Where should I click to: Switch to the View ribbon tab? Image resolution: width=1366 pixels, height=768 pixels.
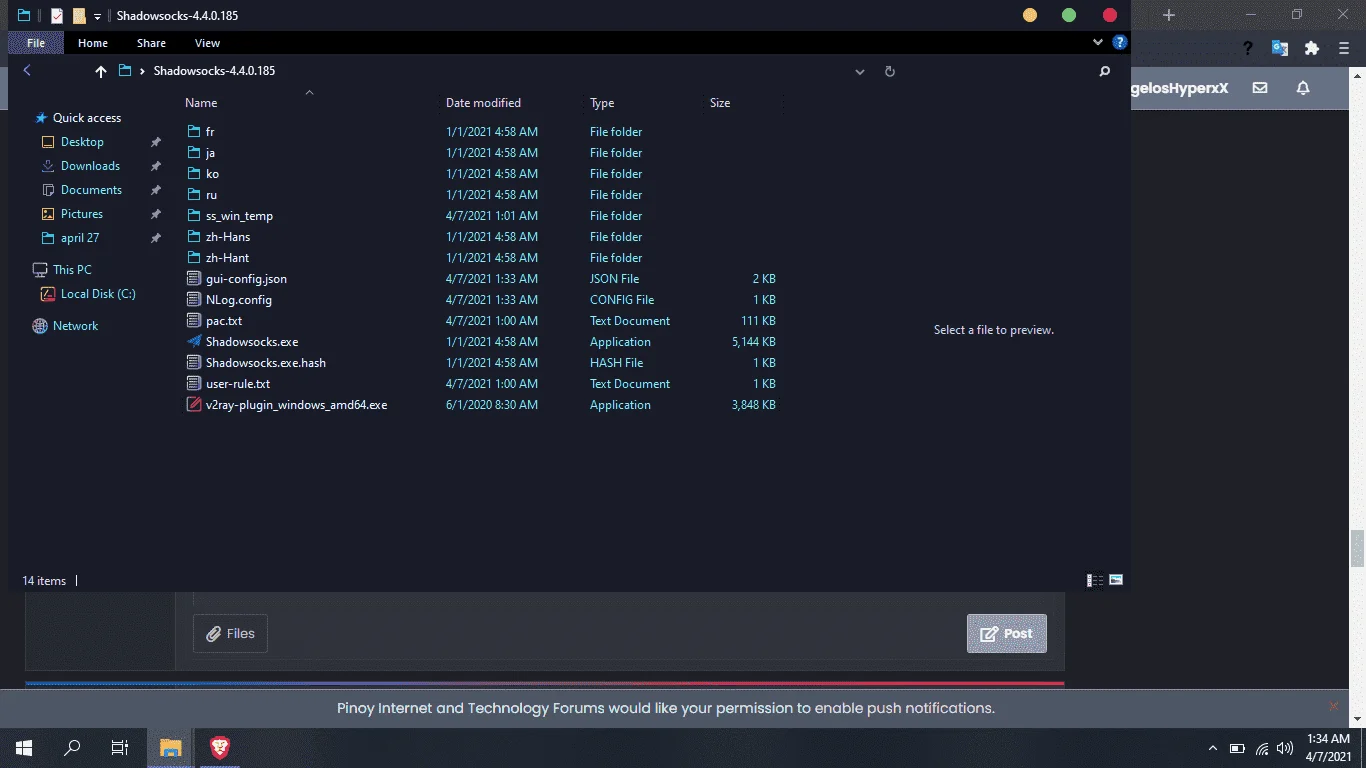tap(207, 43)
